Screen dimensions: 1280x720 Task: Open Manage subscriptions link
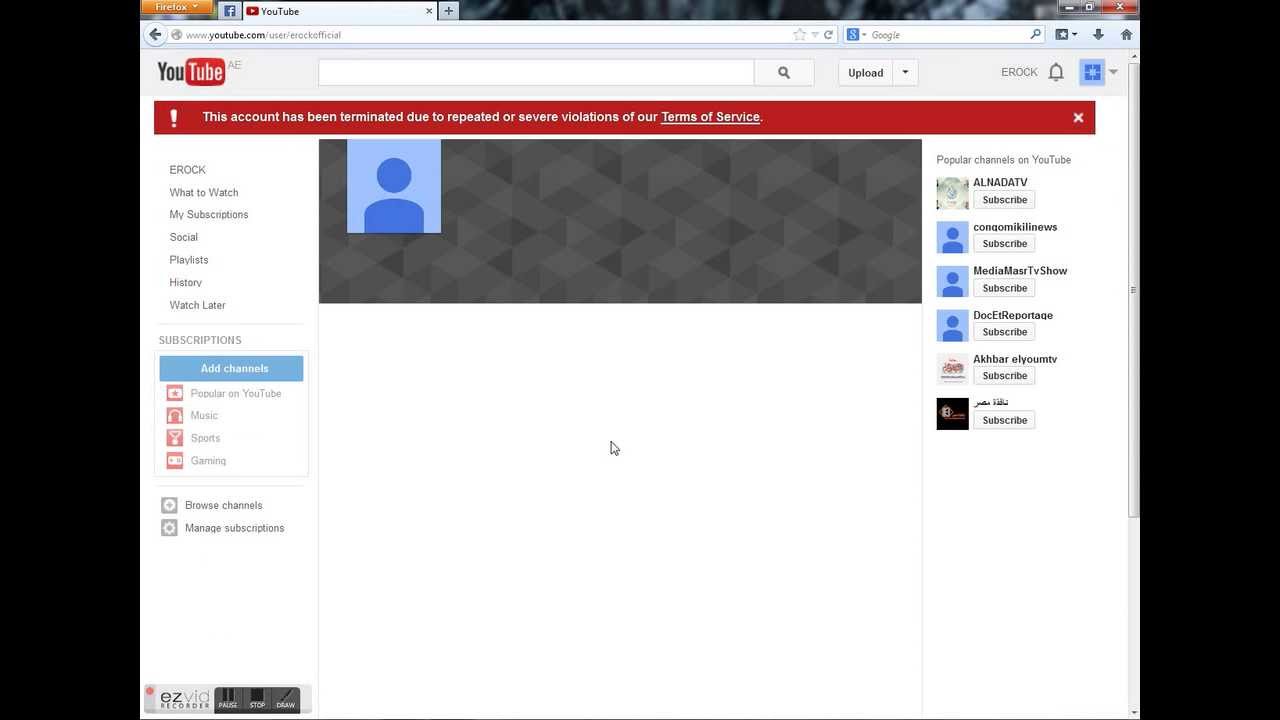coord(235,528)
